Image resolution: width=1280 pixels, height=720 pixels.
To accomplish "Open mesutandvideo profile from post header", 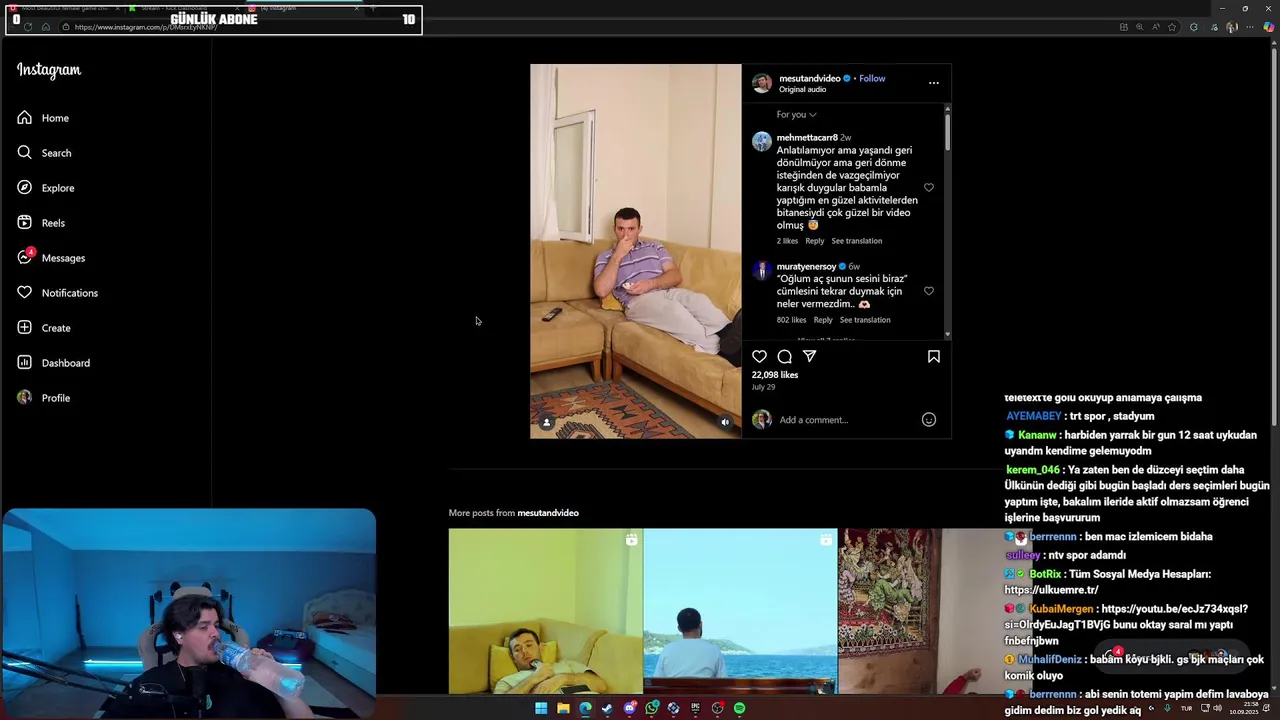I will (809, 78).
